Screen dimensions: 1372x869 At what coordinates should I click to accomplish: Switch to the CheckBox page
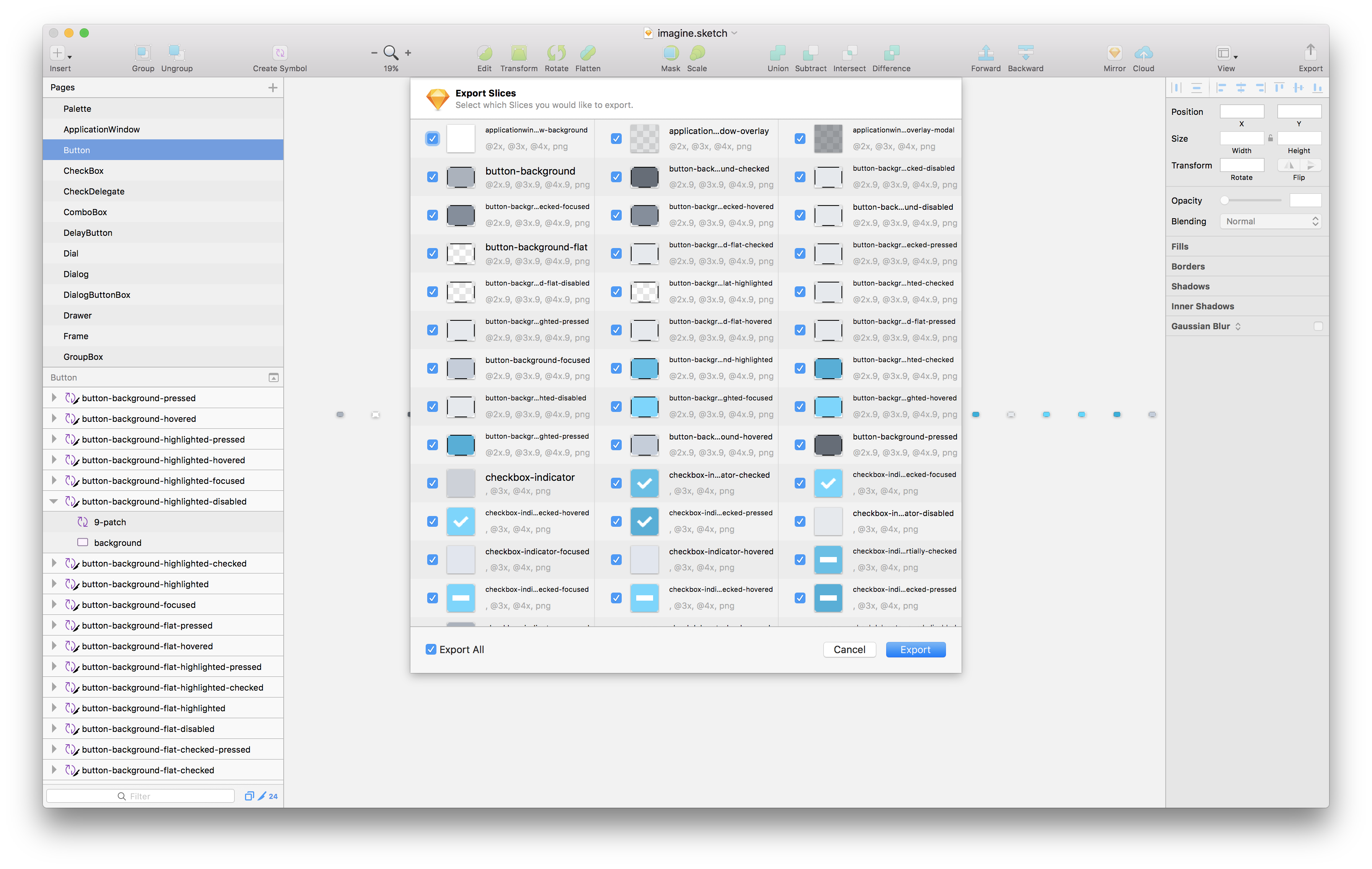[83, 171]
